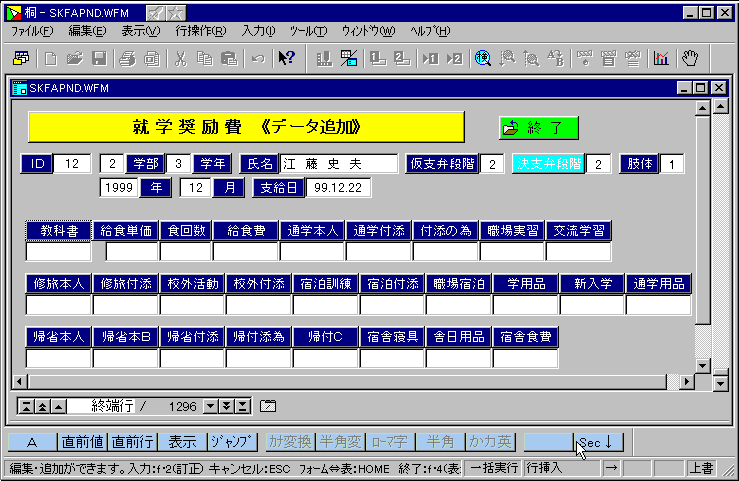
Task: Jump to first record using navigator button
Action: pos(27,406)
